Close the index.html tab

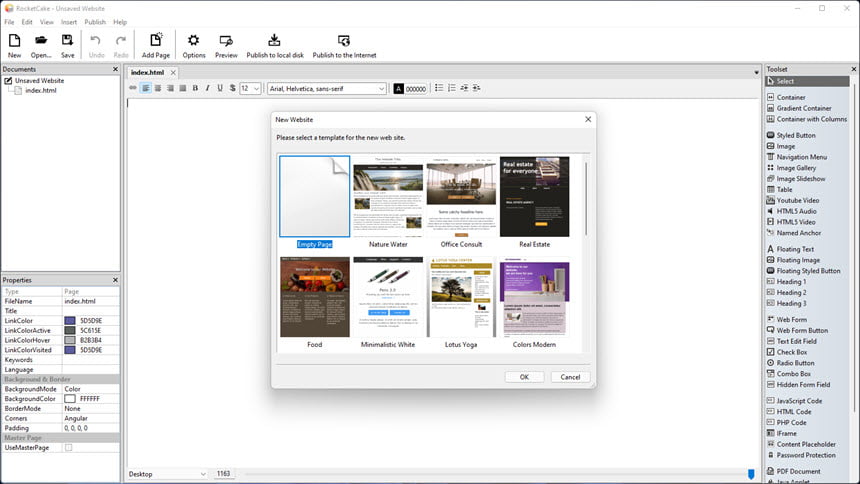pyautogui.click(x=173, y=72)
